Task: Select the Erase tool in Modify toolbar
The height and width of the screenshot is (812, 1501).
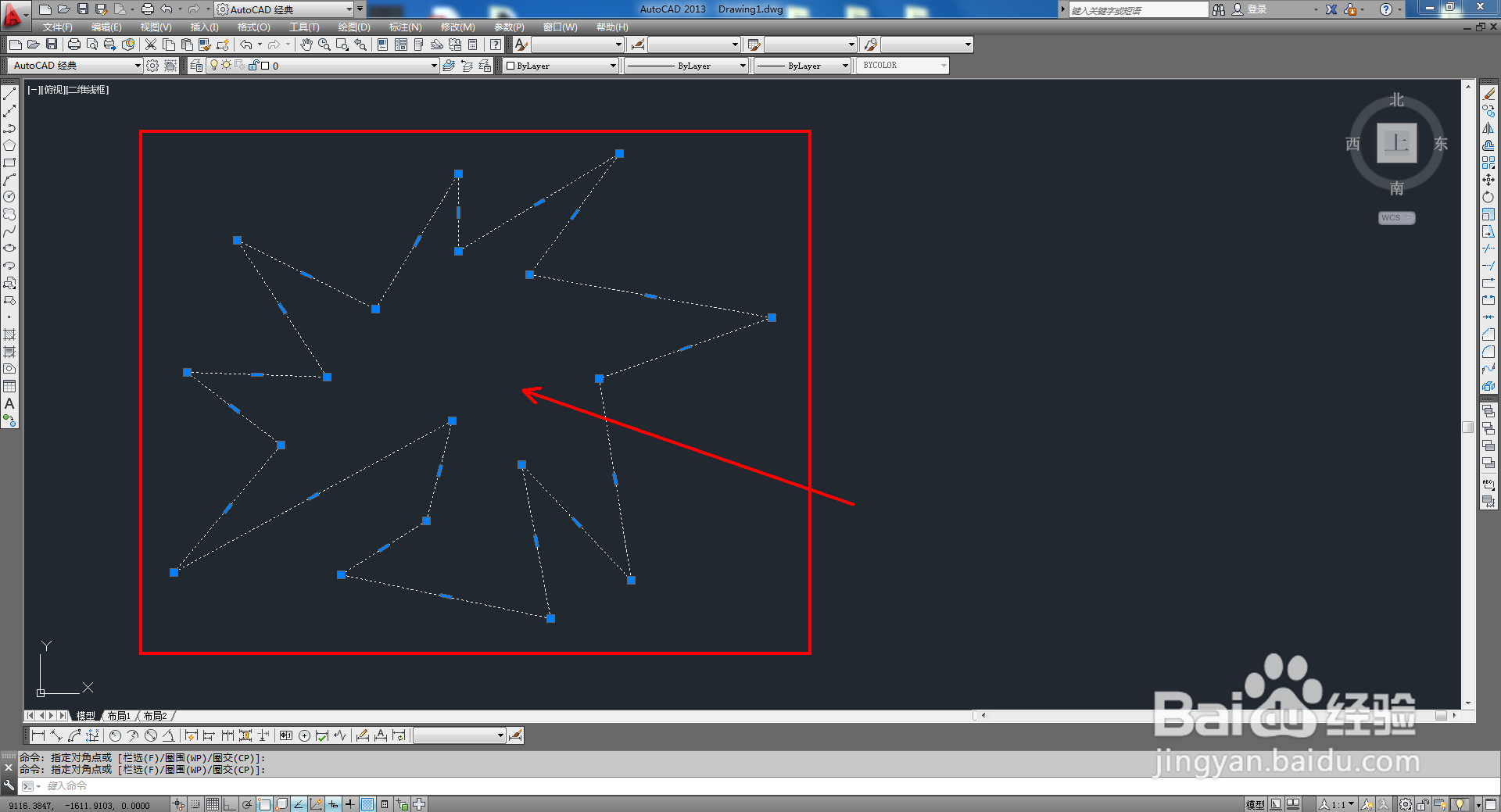Action: [x=1488, y=94]
